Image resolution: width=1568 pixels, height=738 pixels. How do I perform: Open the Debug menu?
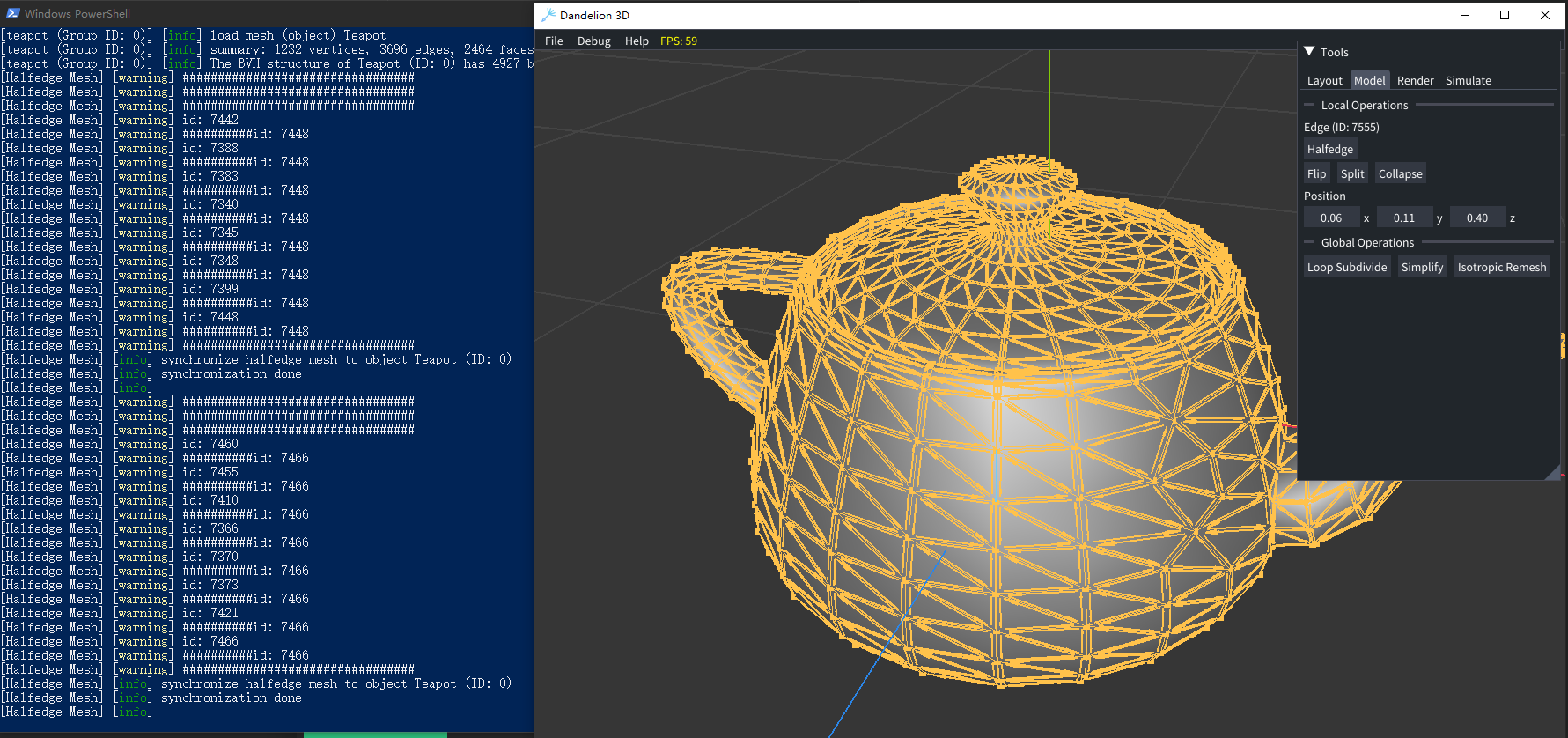(593, 41)
